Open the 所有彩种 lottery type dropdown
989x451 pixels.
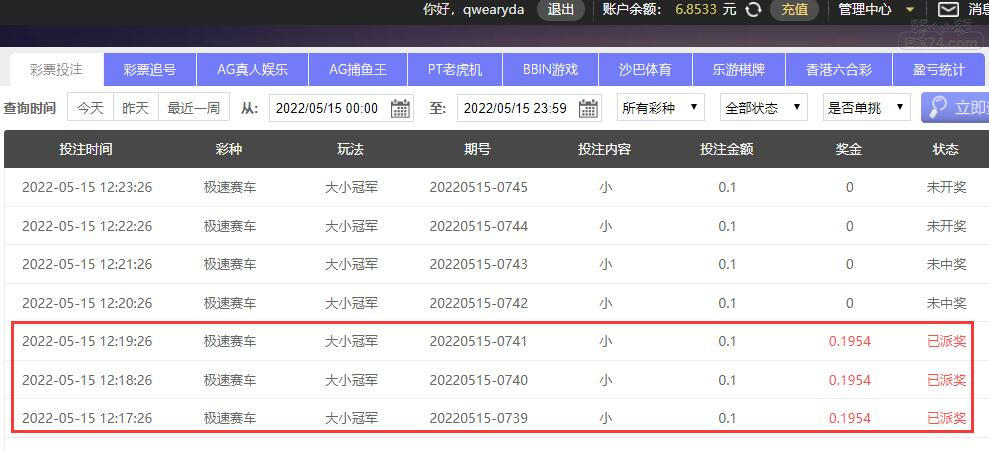point(659,108)
